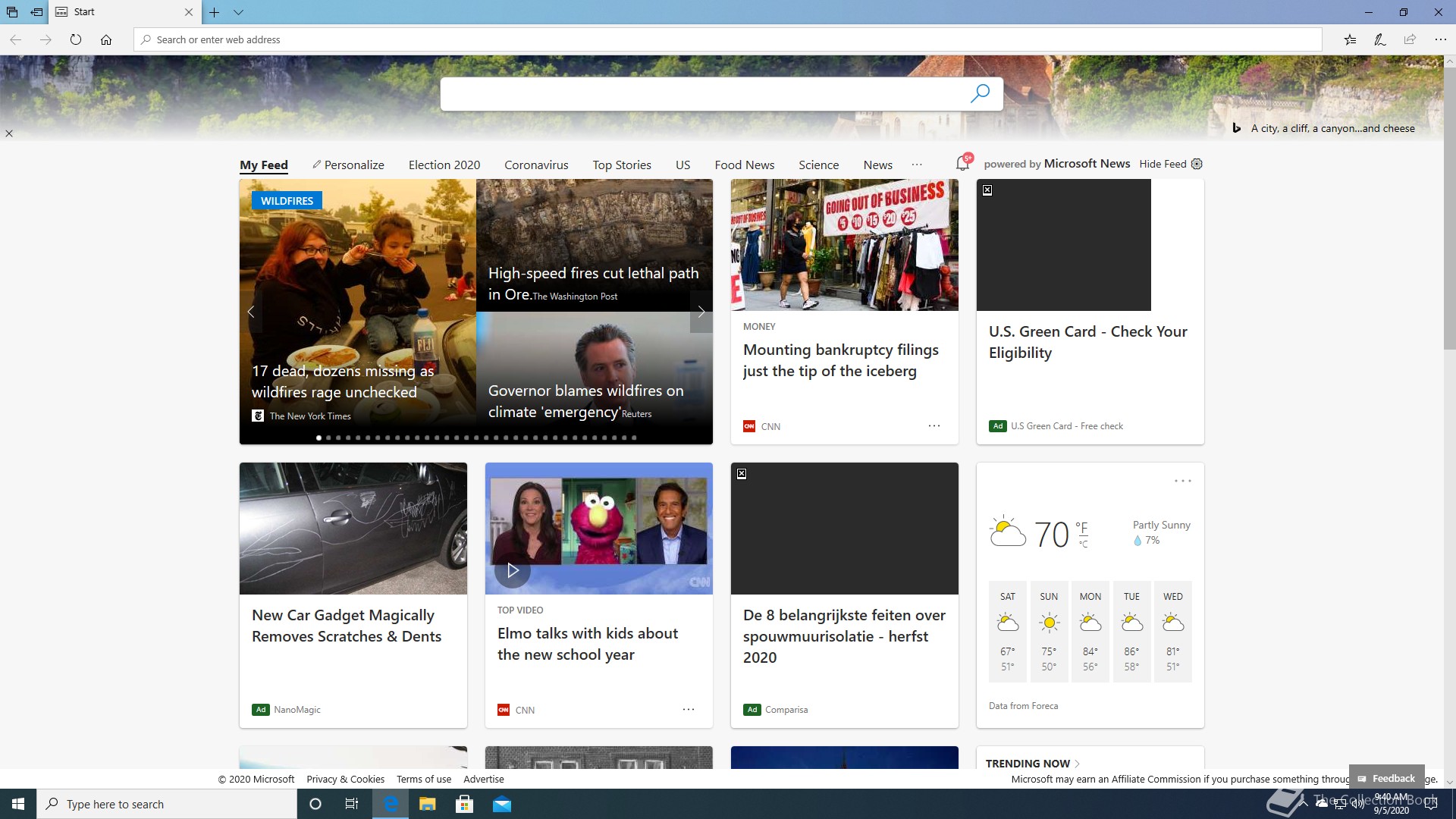Select the first carousel dot indicator
This screenshot has height=819, width=1456.
318,438
